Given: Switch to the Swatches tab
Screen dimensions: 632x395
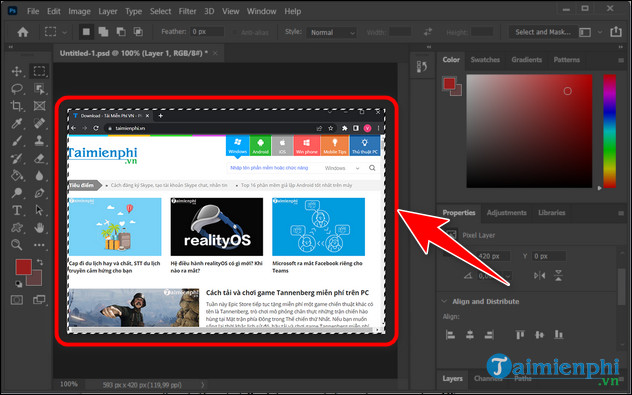Looking at the screenshot, I should pyautogui.click(x=485, y=60).
